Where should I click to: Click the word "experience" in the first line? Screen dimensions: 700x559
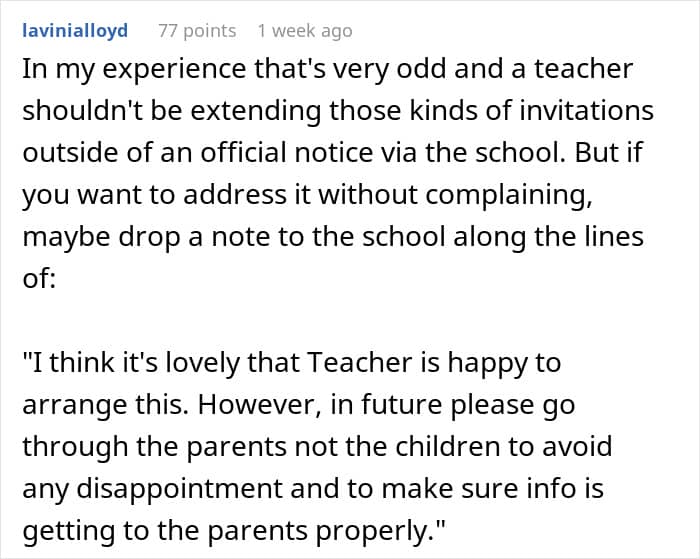pyautogui.click(x=173, y=70)
